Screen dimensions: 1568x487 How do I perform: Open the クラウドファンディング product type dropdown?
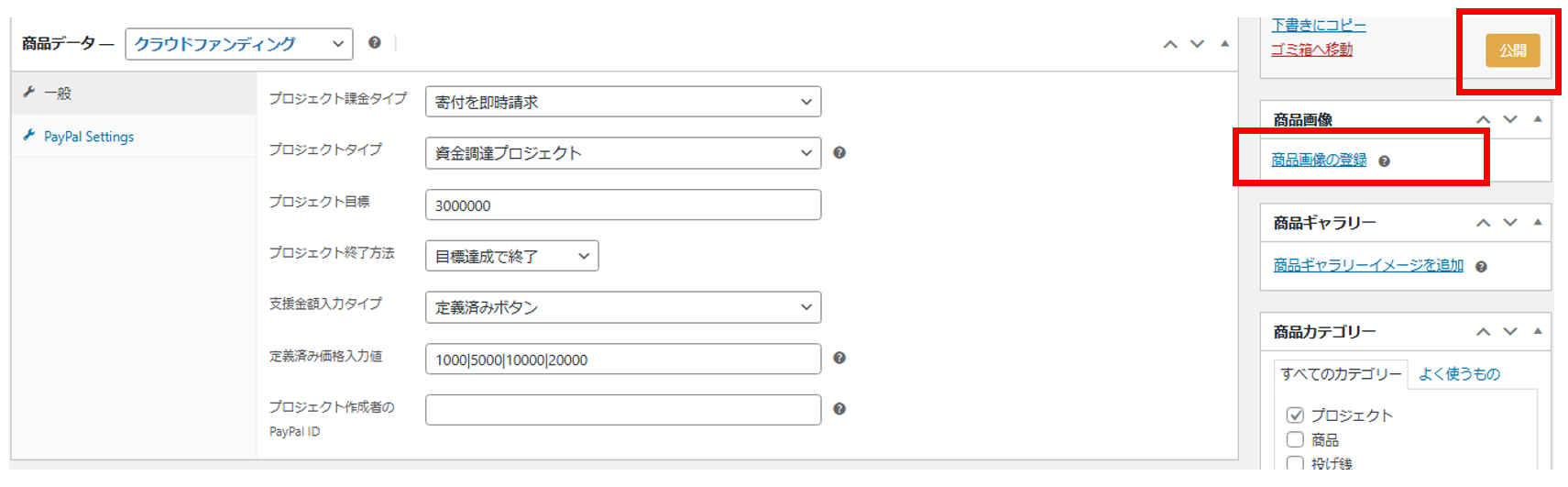[x=238, y=44]
